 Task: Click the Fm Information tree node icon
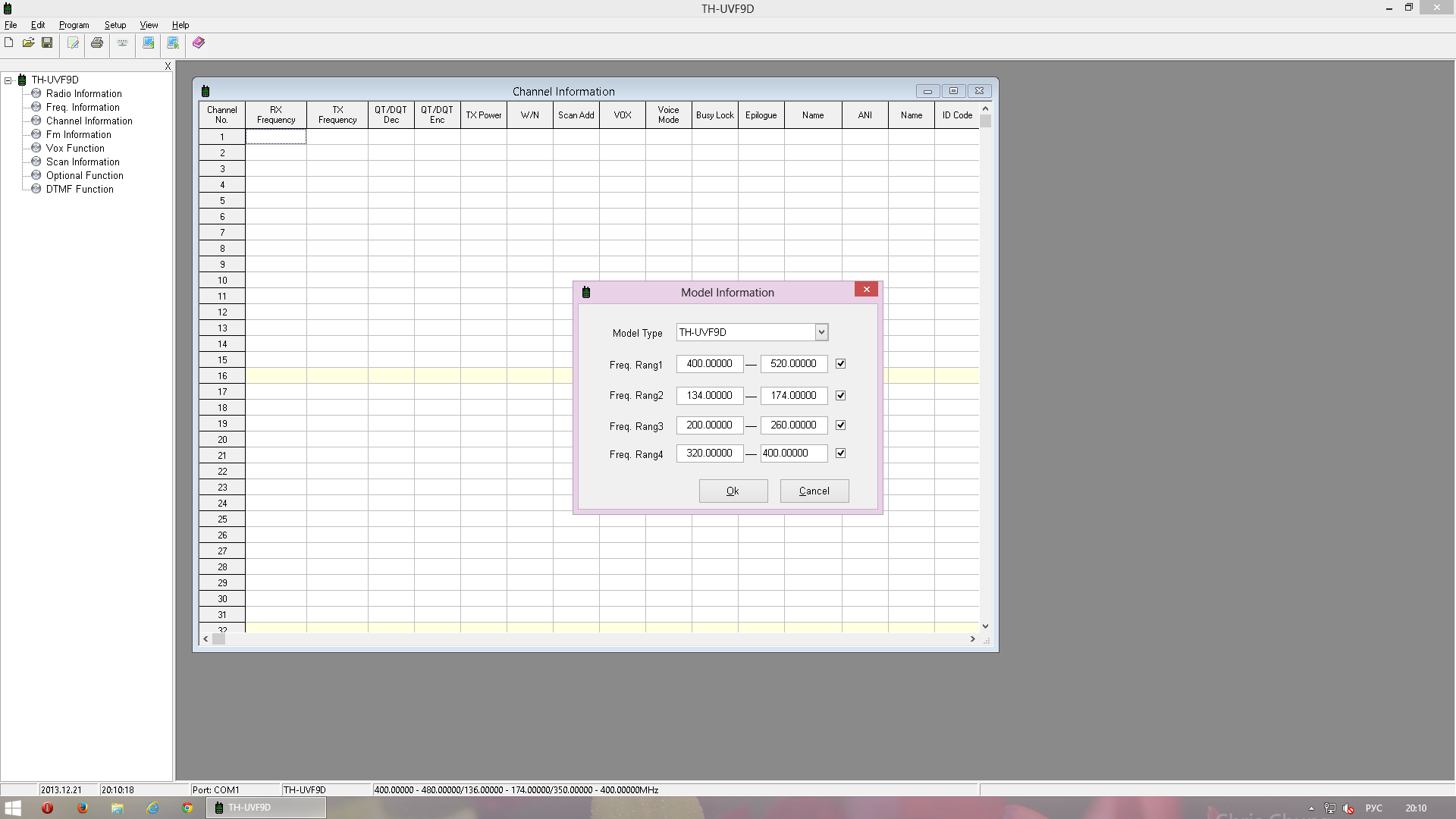[x=36, y=134]
